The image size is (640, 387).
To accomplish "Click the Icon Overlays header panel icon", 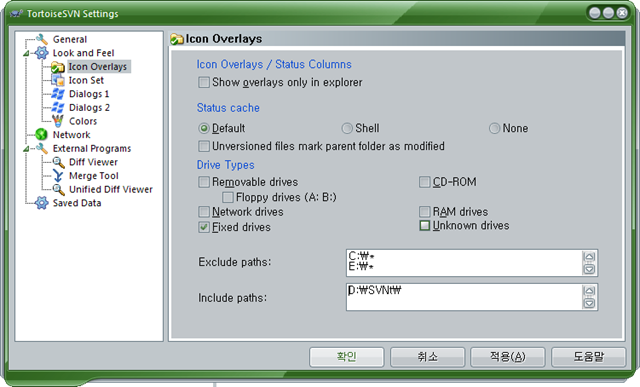I will tap(177, 39).
